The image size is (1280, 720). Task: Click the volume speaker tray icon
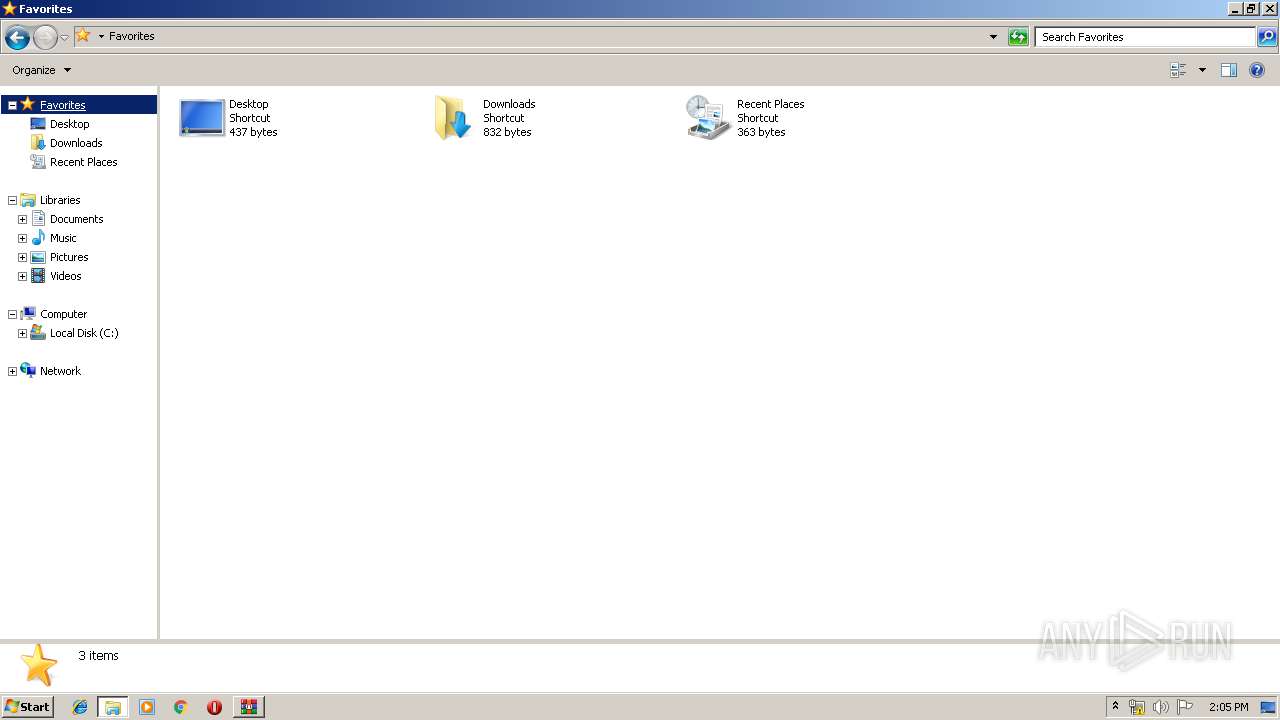[1160, 707]
